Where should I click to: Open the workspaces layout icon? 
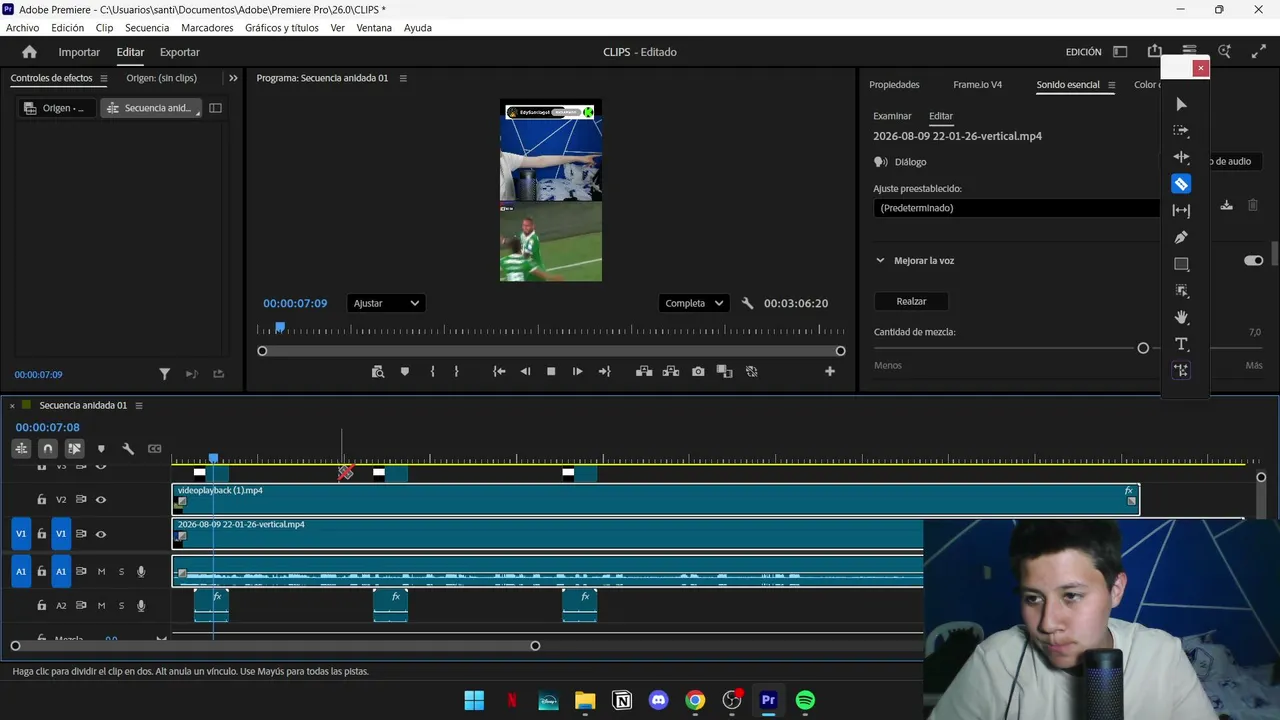tap(1120, 52)
